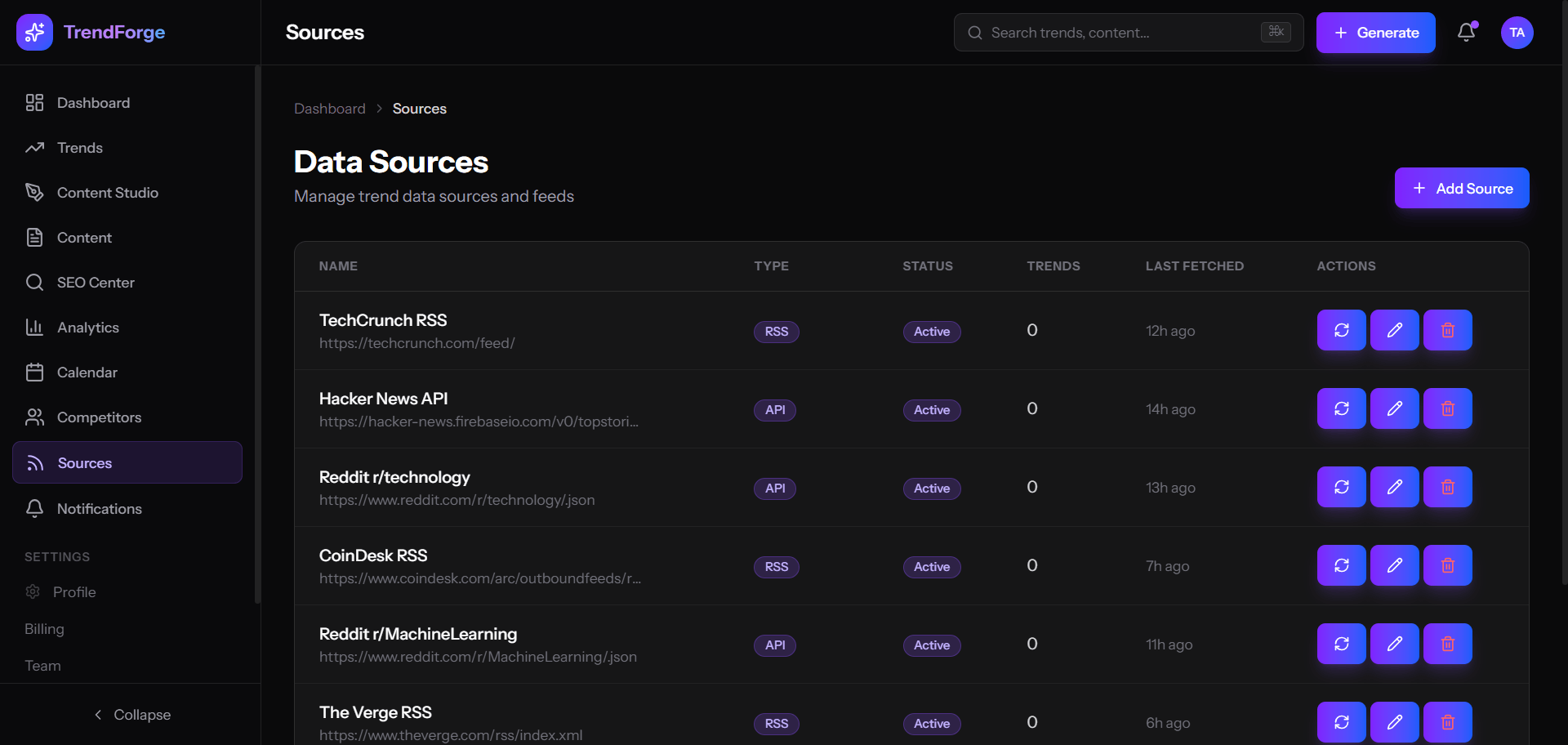
Task: Edit the TechCrunch RSS source
Action: (1395, 330)
